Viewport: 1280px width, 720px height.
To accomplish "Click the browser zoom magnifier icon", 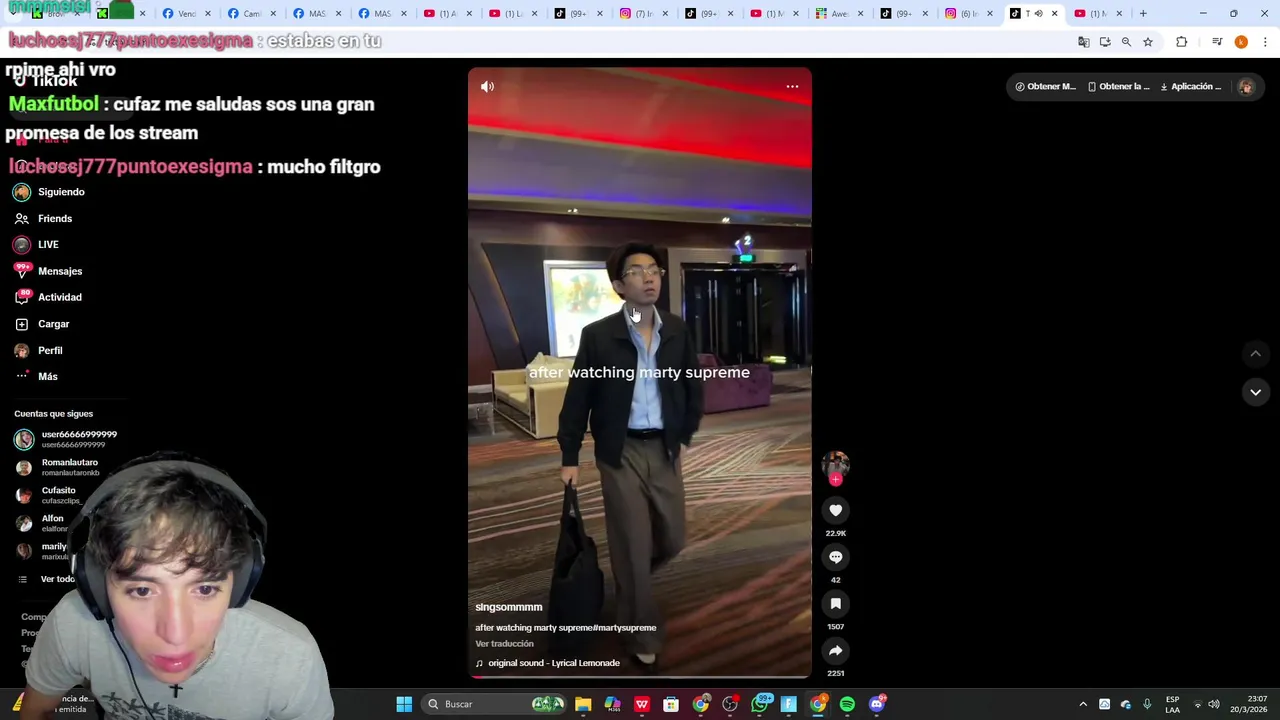I will [x=1126, y=42].
